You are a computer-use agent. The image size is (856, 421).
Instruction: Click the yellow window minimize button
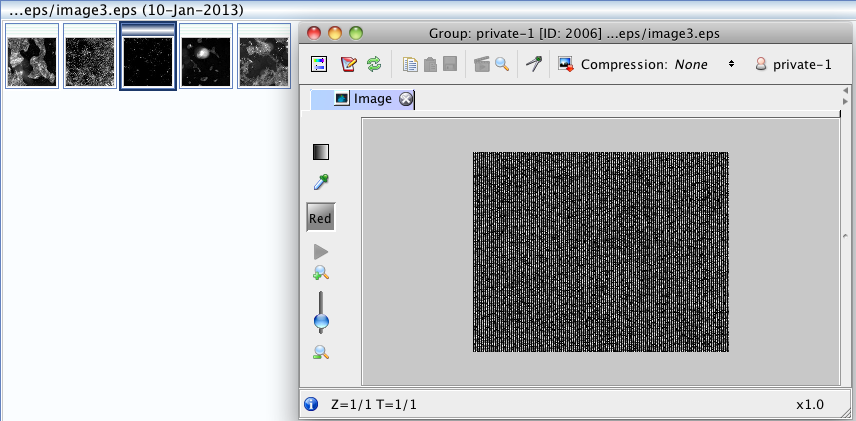(x=335, y=33)
